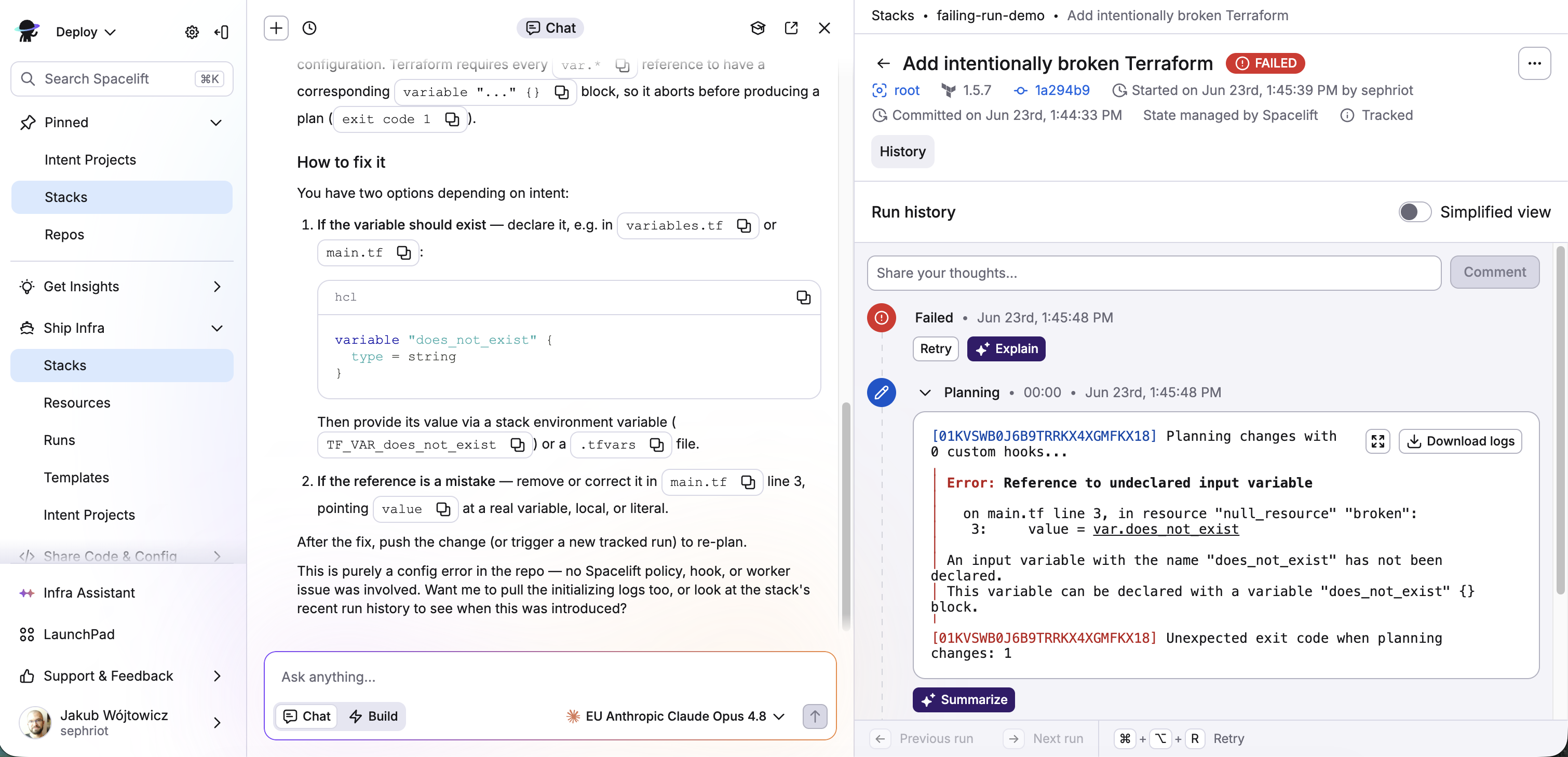Open Stacks under Ship Infra
The height and width of the screenshot is (757, 1568).
coord(121,365)
